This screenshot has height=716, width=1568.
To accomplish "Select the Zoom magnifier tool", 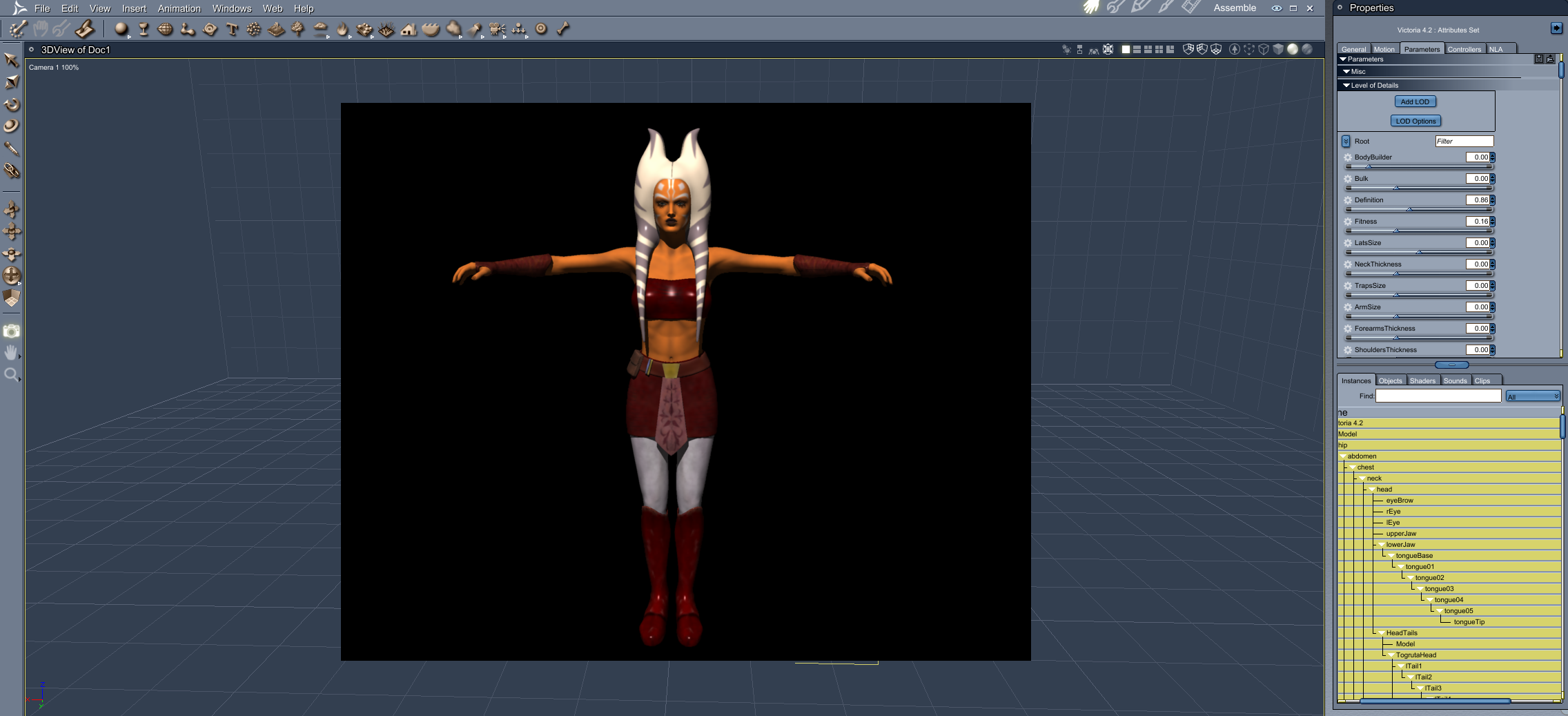I will click(11, 375).
